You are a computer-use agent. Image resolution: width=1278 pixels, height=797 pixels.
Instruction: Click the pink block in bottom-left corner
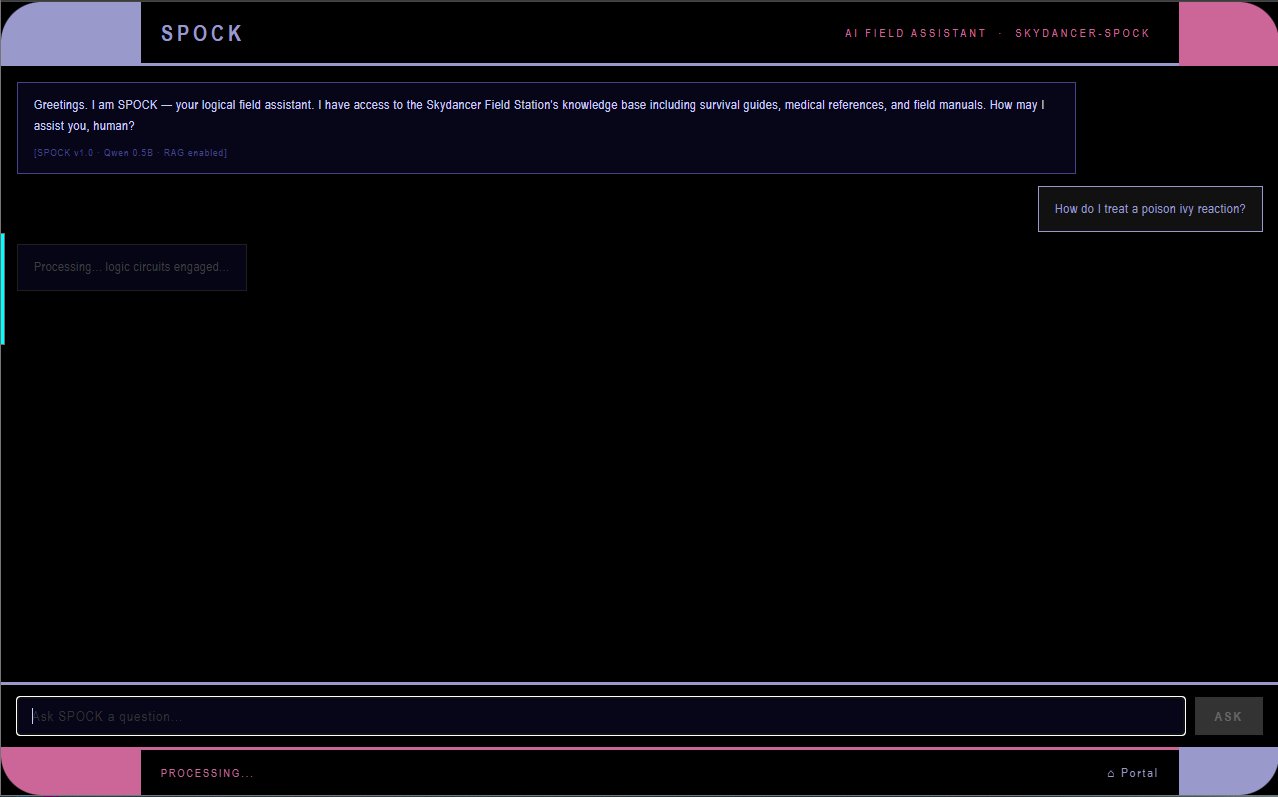tap(72, 771)
